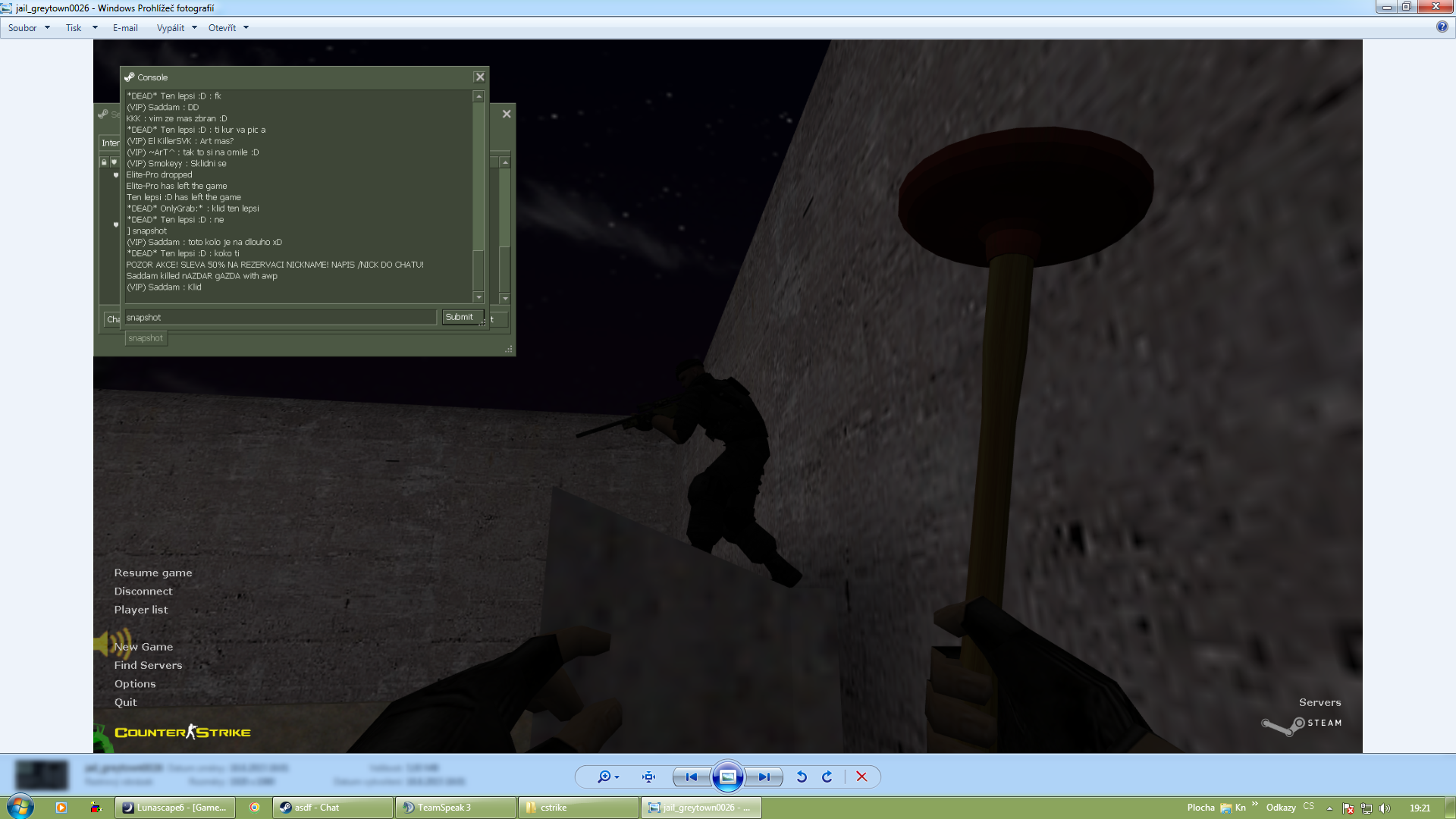Open the Soubor menu

coord(23,28)
